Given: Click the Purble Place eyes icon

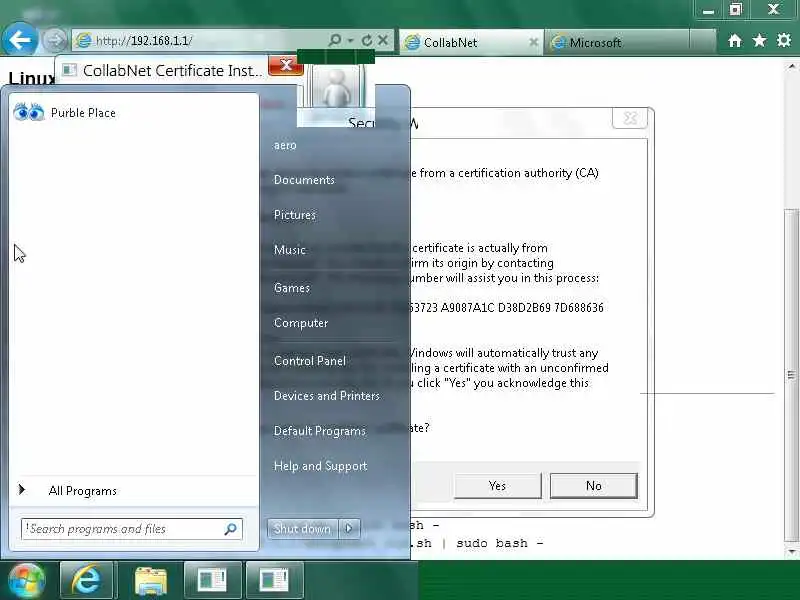Looking at the screenshot, I should (x=29, y=112).
